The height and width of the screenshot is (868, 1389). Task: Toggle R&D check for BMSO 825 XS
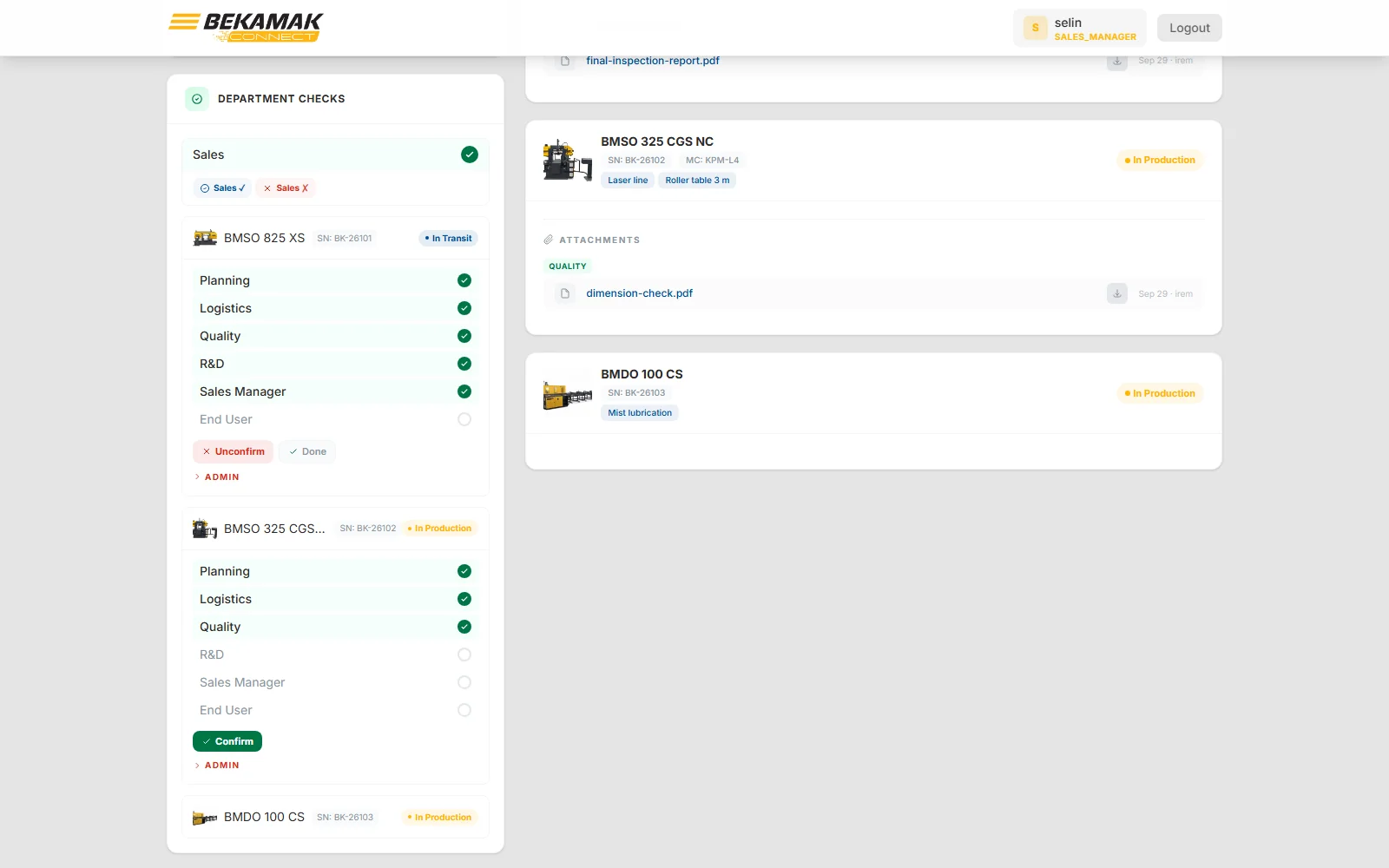point(464,364)
